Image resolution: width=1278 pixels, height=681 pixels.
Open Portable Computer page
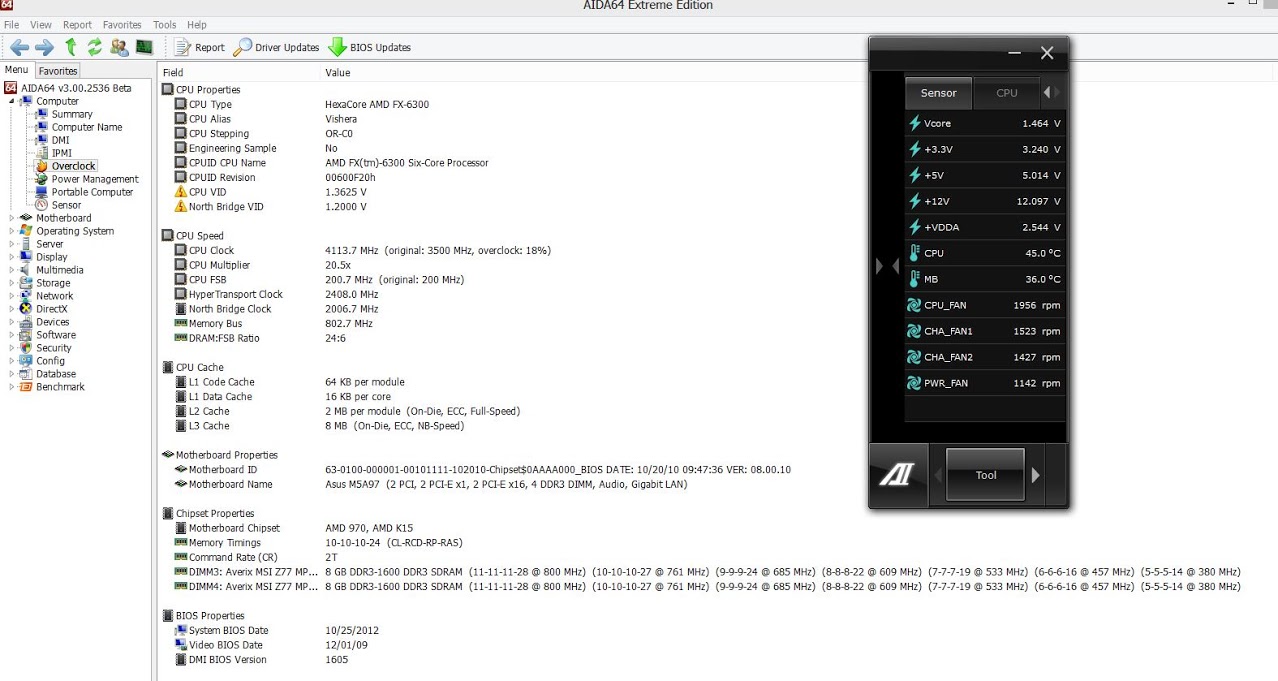tap(92, 192)
